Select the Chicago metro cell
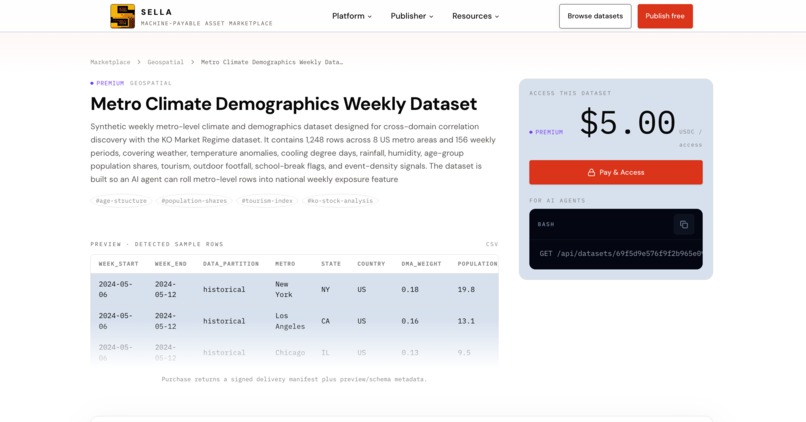The image size is (806, 422). pos(290,353)
